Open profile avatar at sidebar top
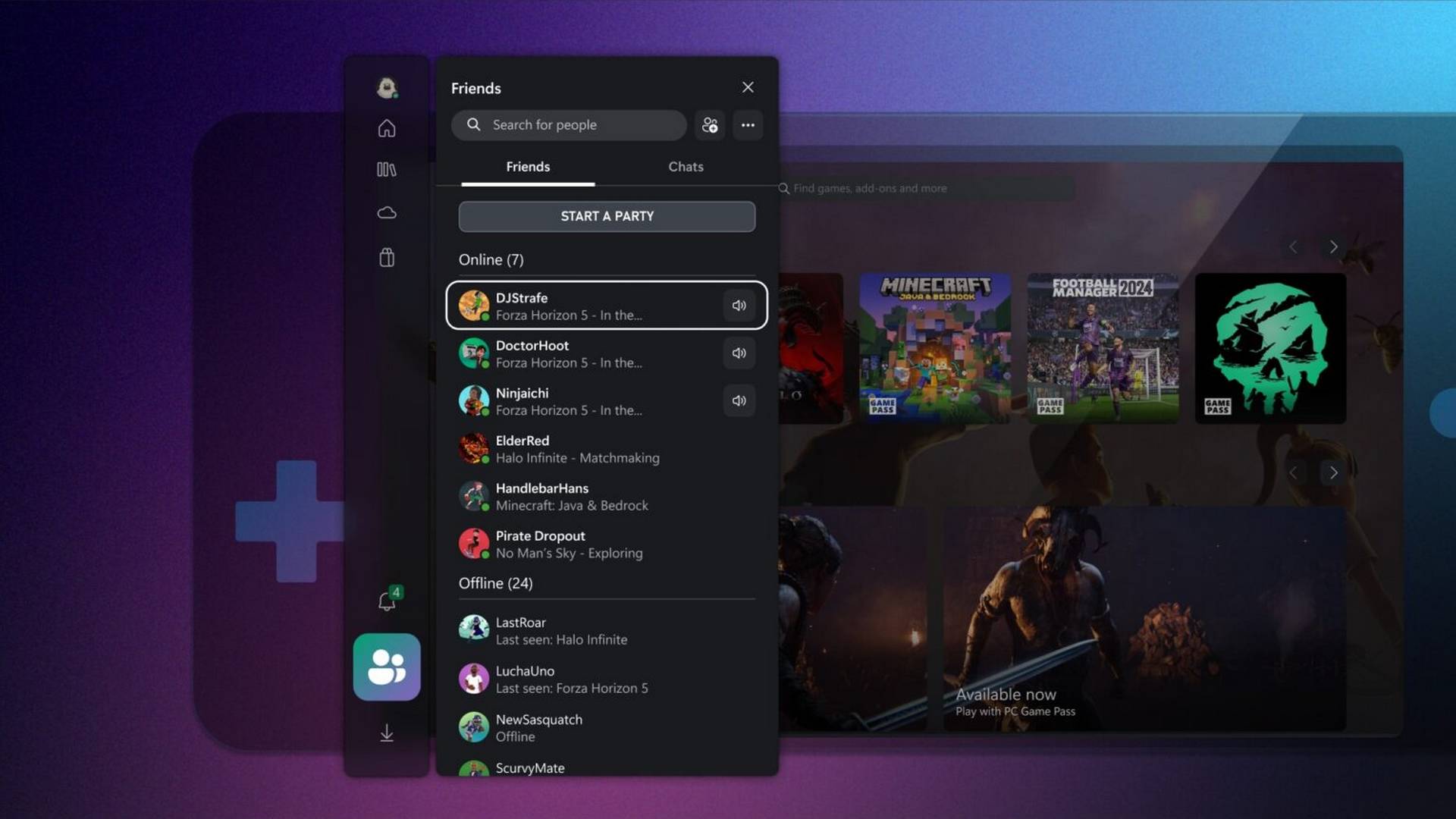 point(388,88)
